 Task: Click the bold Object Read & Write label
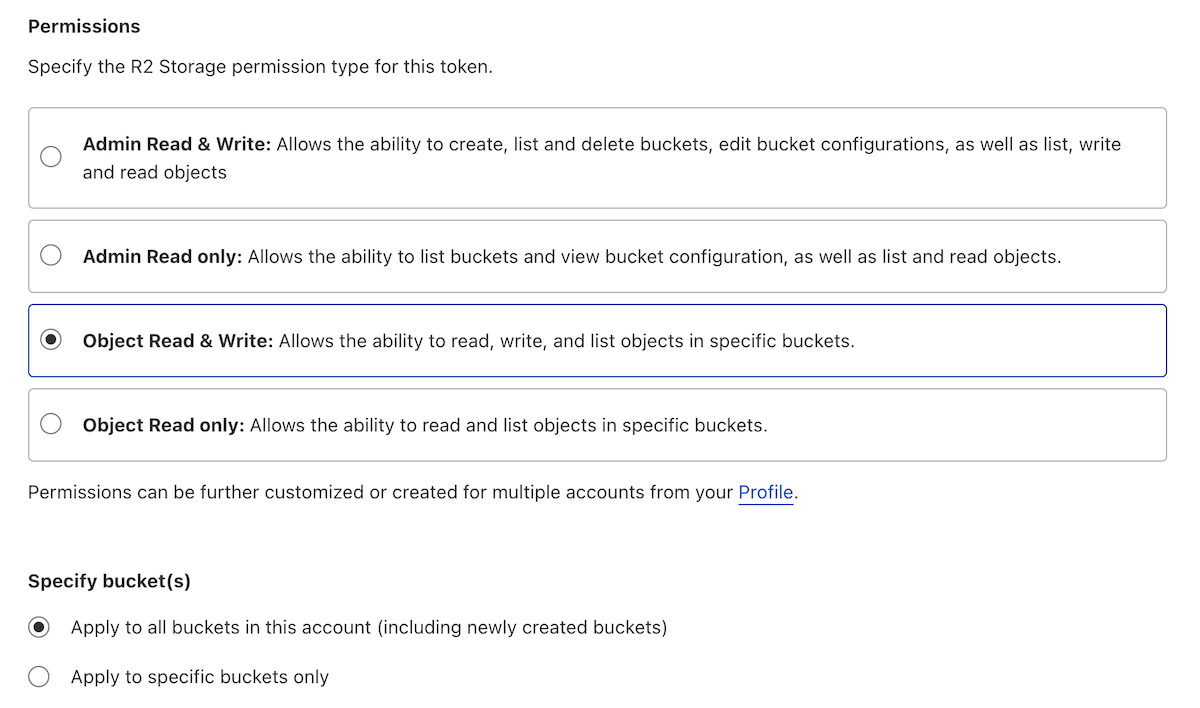tap(177, 340)
